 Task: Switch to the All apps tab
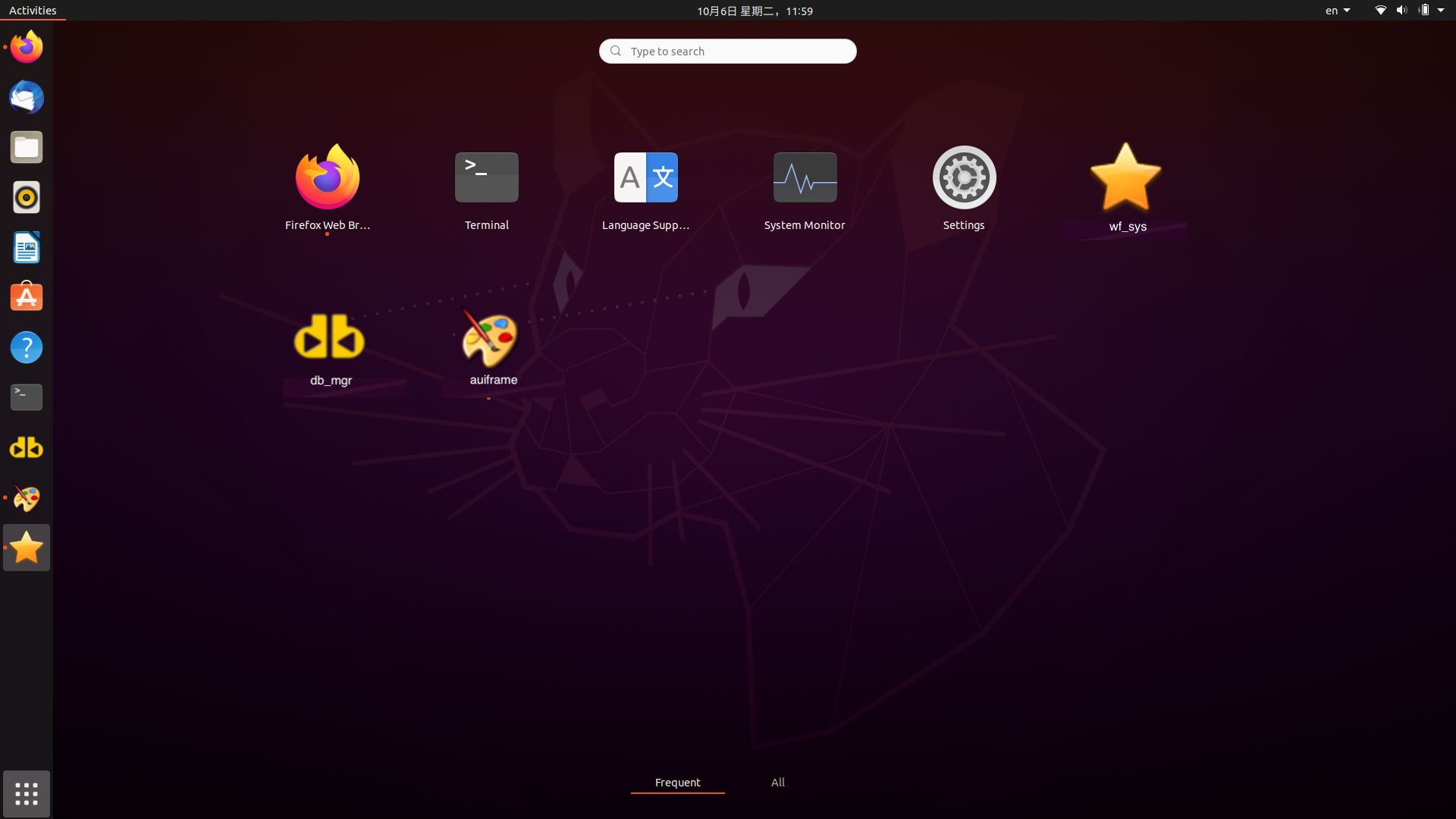point(777,782)
